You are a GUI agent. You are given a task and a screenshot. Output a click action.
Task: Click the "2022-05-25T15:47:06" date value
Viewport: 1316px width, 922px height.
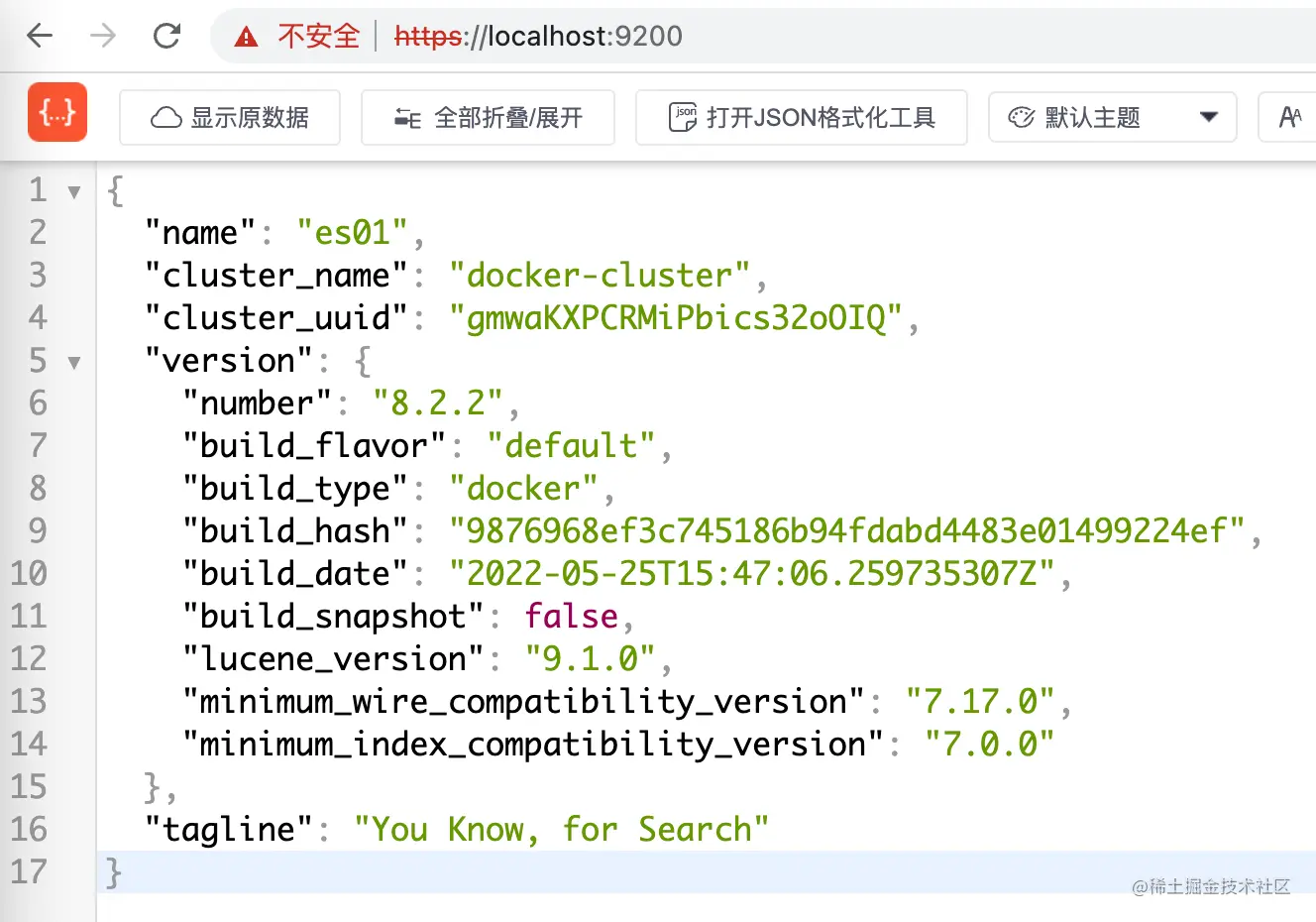pyautogui.click(x=752, y=574)
